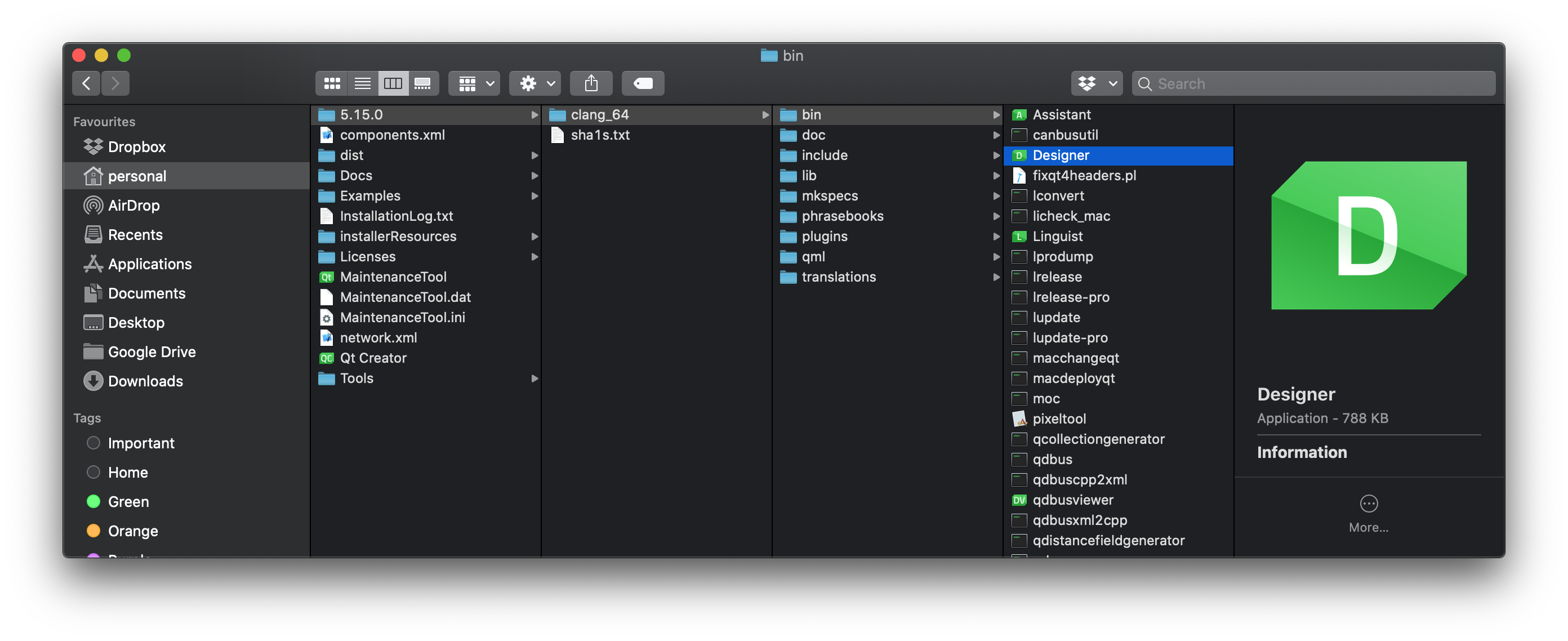Viewport: 1568px width, 641px height.
Task: Select the canbusutil executable icon
Action: (1019, 135)
